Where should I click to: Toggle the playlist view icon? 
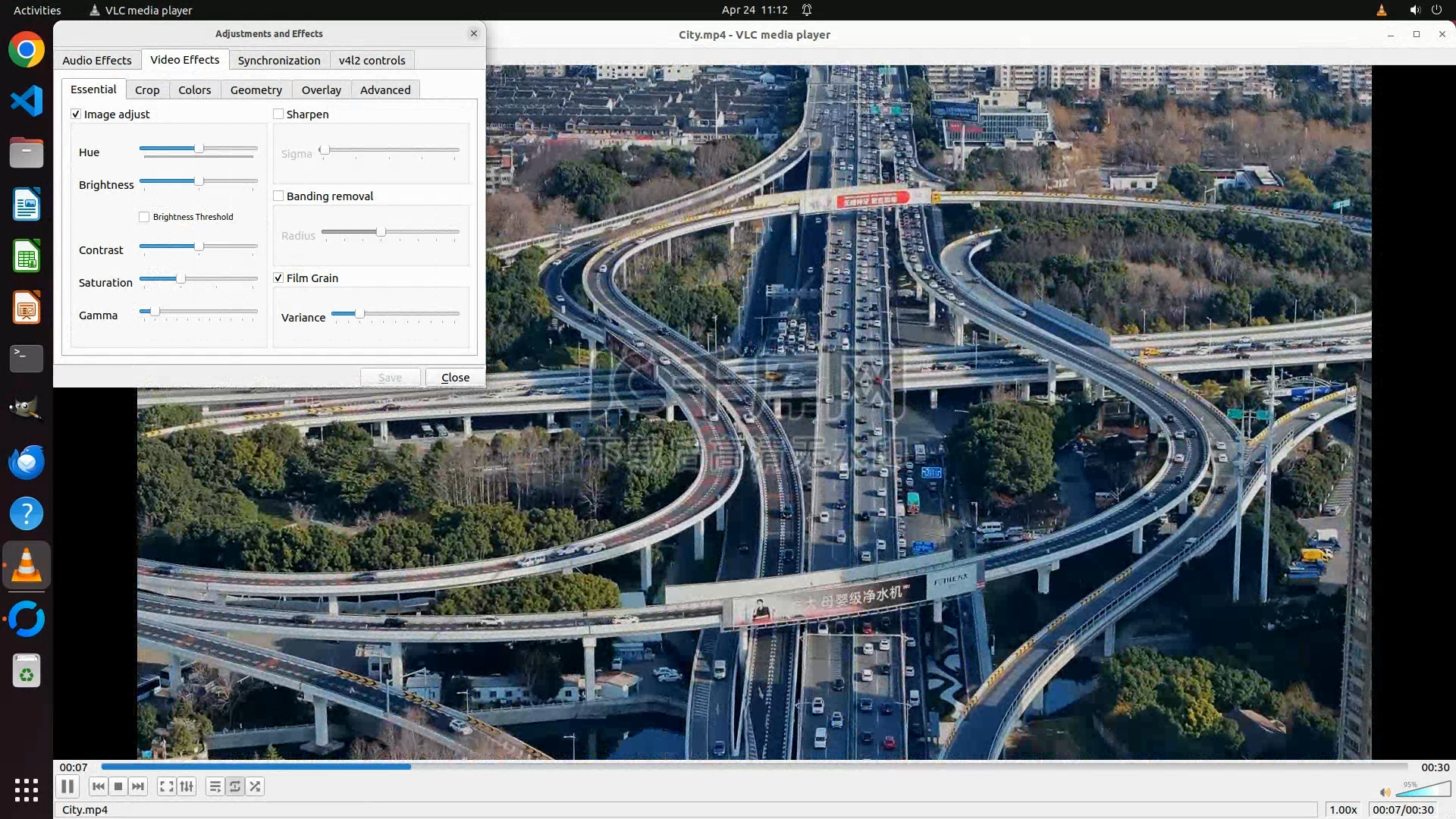point(215,786)
